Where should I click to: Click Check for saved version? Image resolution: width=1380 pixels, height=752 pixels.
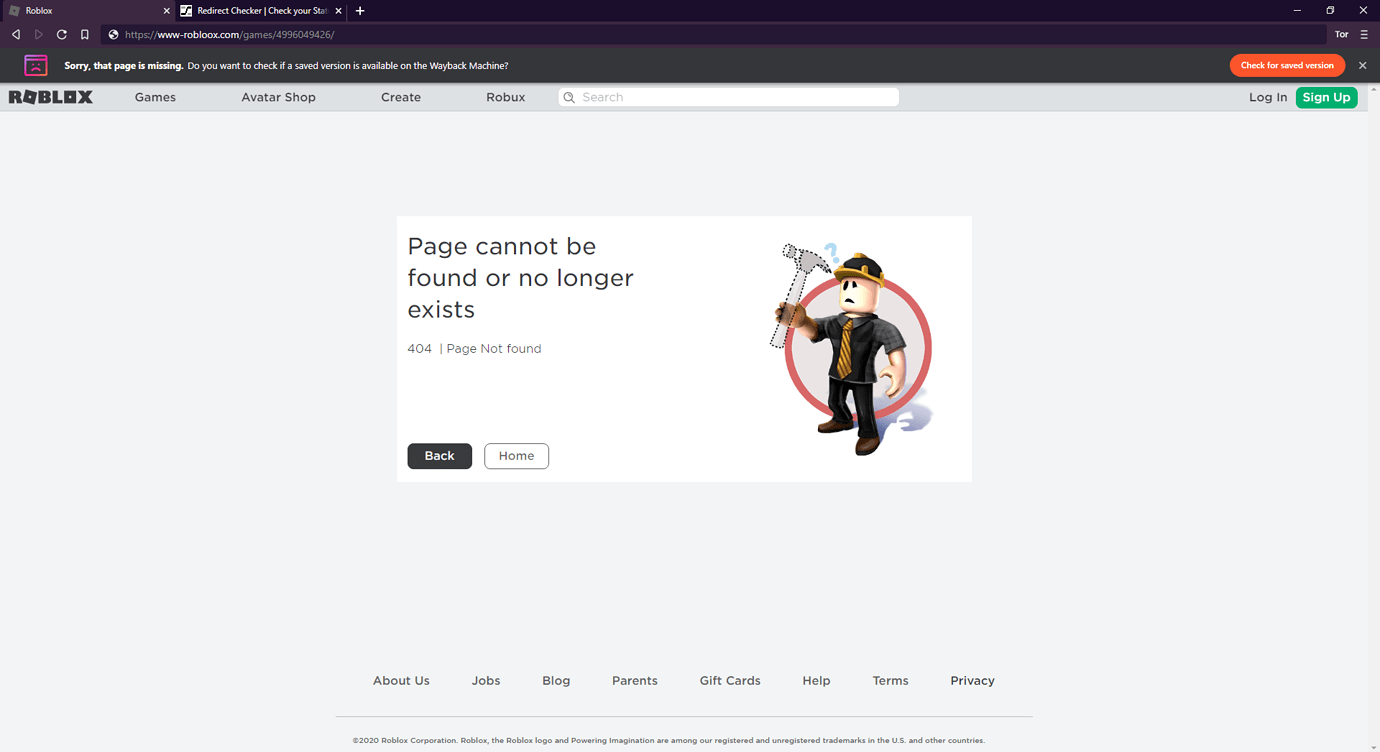click(1287, 64)
